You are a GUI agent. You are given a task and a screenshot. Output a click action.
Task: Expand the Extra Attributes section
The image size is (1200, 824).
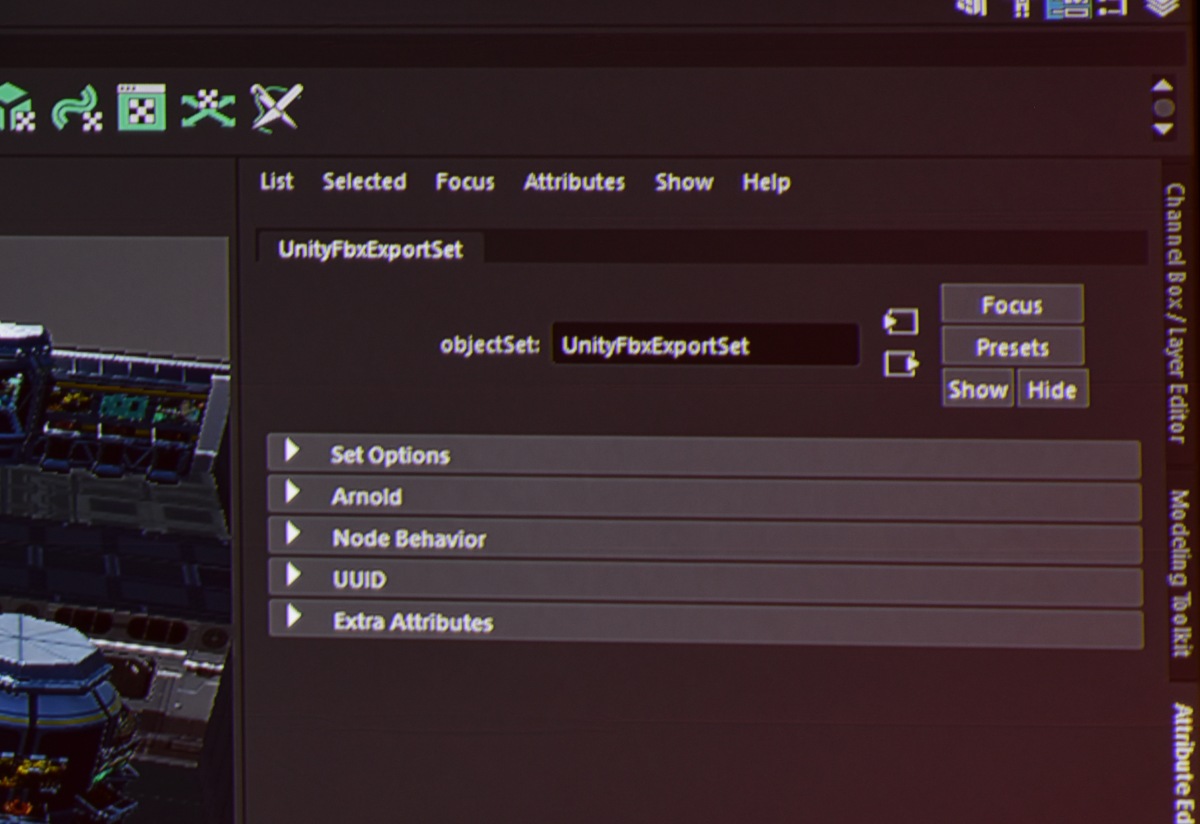tap(705, 625)
